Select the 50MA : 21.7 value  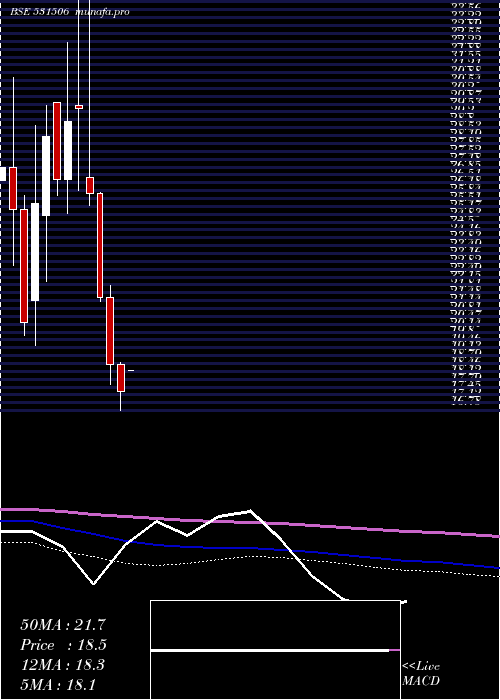(x=63, y=625)
